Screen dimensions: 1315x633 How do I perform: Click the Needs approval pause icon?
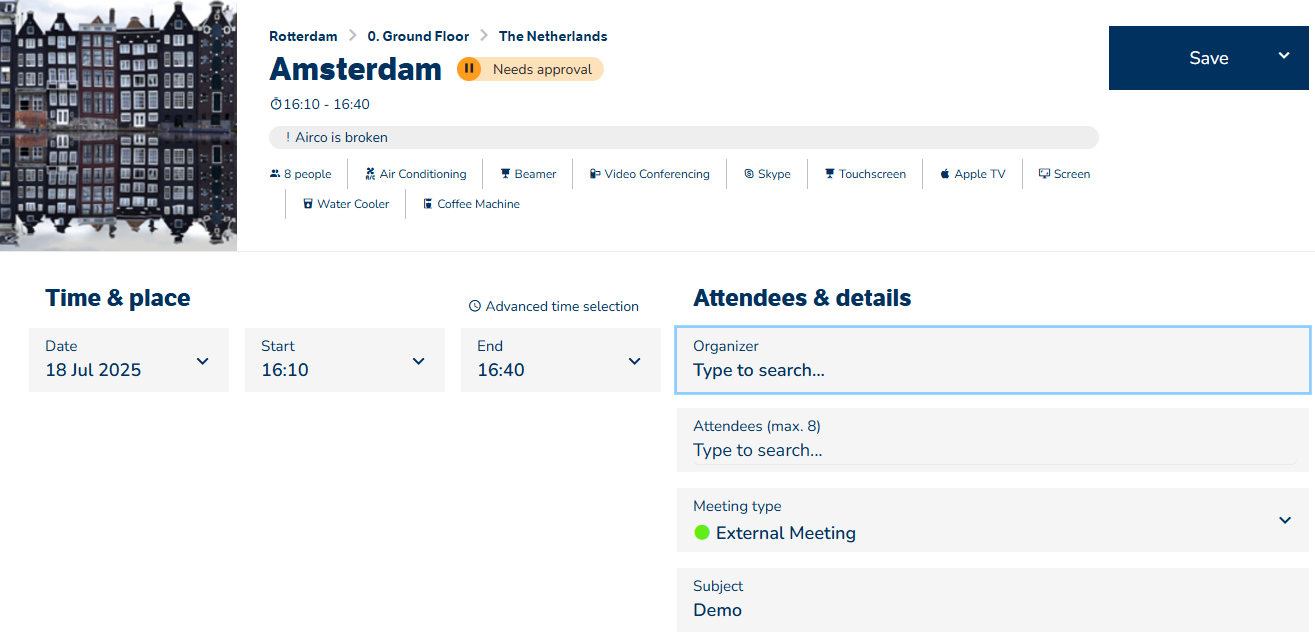[469, 69]
